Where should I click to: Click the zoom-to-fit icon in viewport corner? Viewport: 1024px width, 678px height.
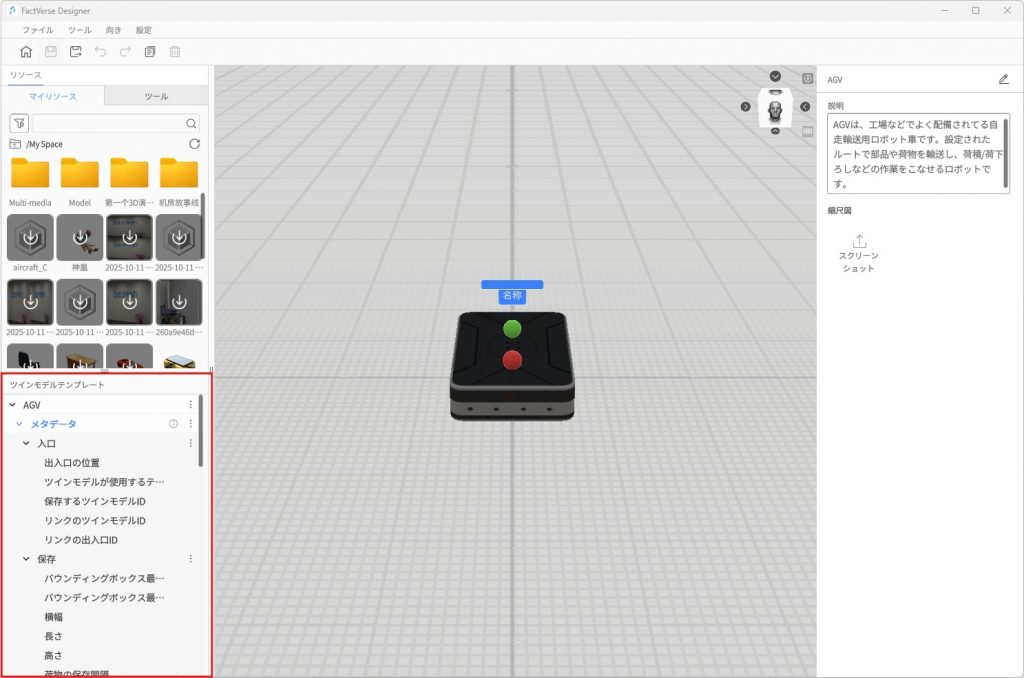[x=807, y=78]
